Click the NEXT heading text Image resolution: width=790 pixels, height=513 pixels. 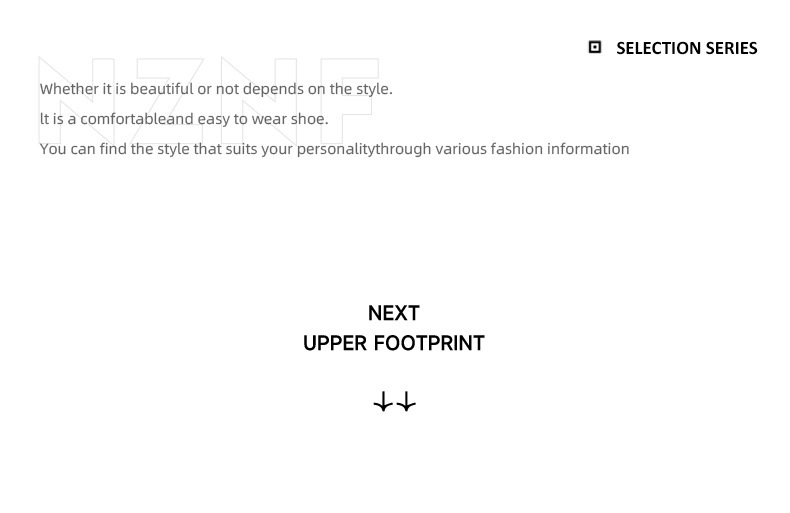[394, 313]
